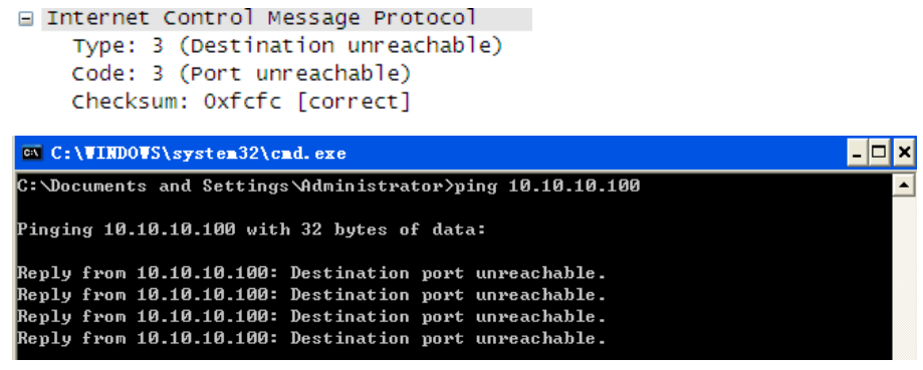Viewport: 923px width, 370px height.
Task: Click the cmd.exe vertical scrollbar track
Action: [x=903, y=278]
